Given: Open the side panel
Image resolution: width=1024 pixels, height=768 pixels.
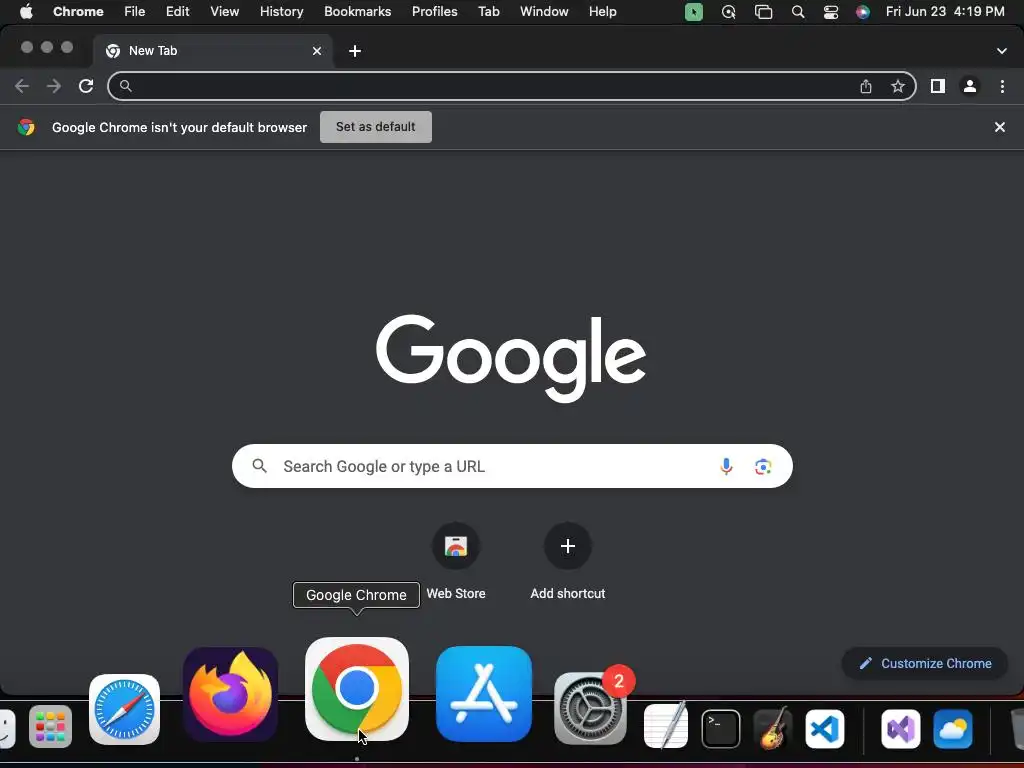Looking at the screenshot, I should coord(938,86).
